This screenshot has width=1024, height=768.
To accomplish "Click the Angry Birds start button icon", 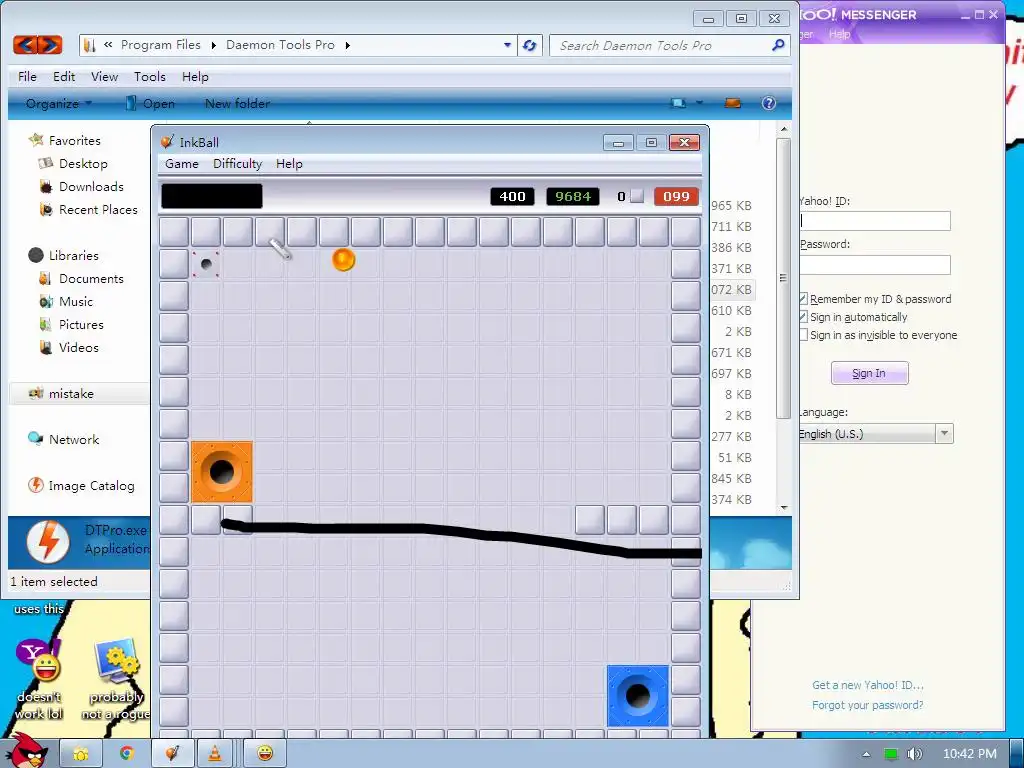I will pos(26,750).
